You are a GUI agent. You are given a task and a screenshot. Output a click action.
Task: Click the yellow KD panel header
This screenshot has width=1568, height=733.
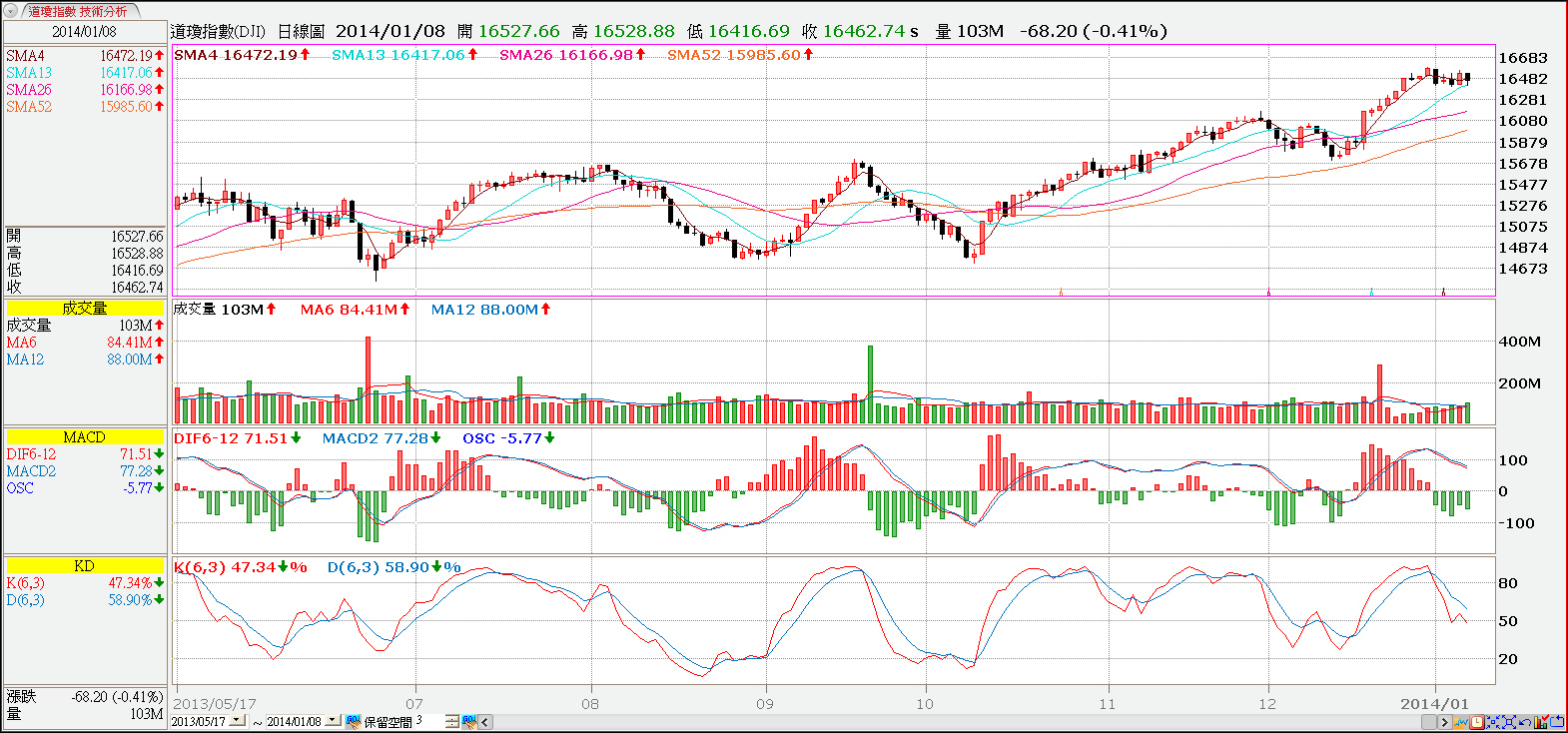click(84, 566)
